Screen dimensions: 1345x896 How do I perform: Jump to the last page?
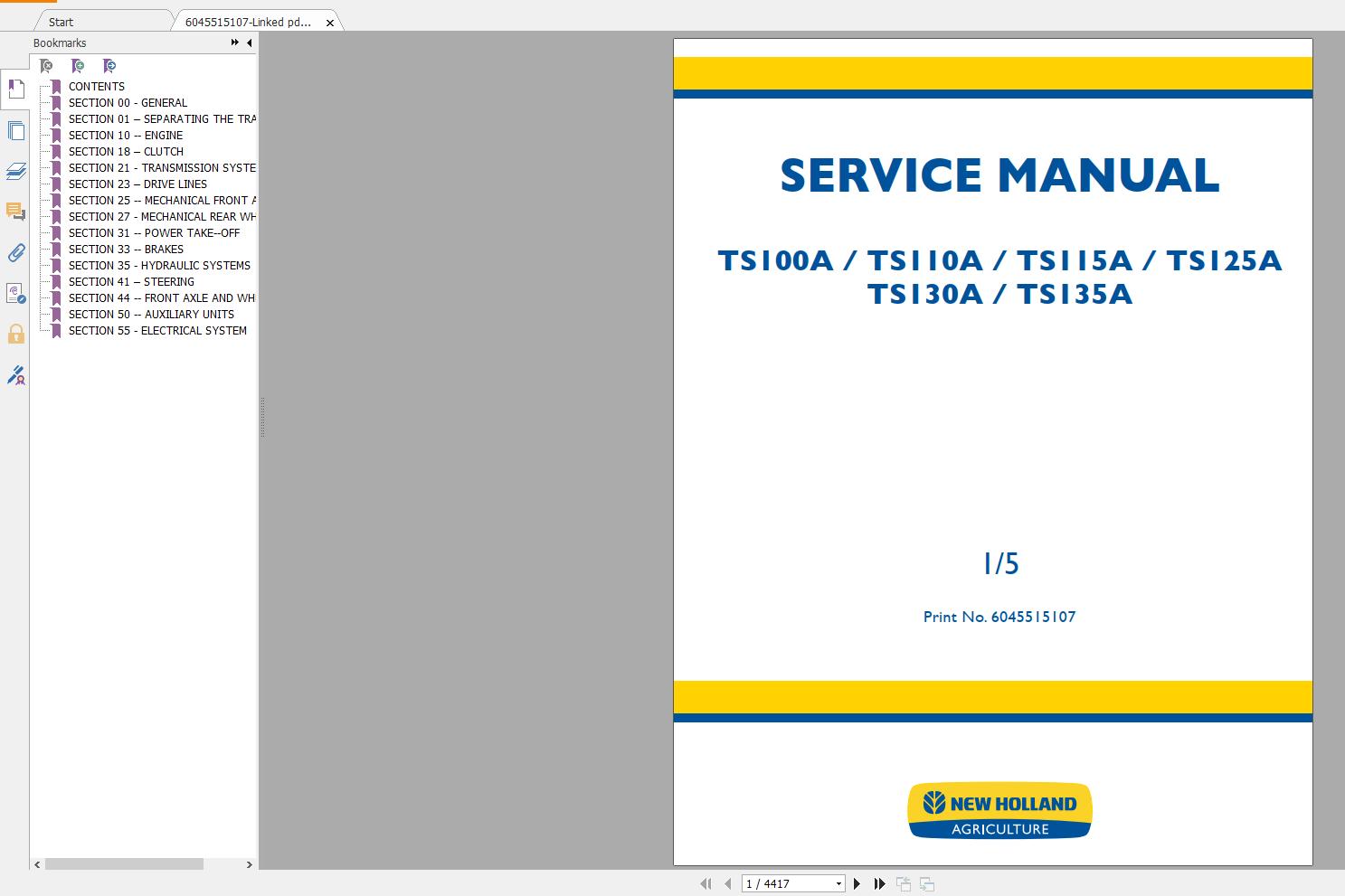(x=879, y=883)
